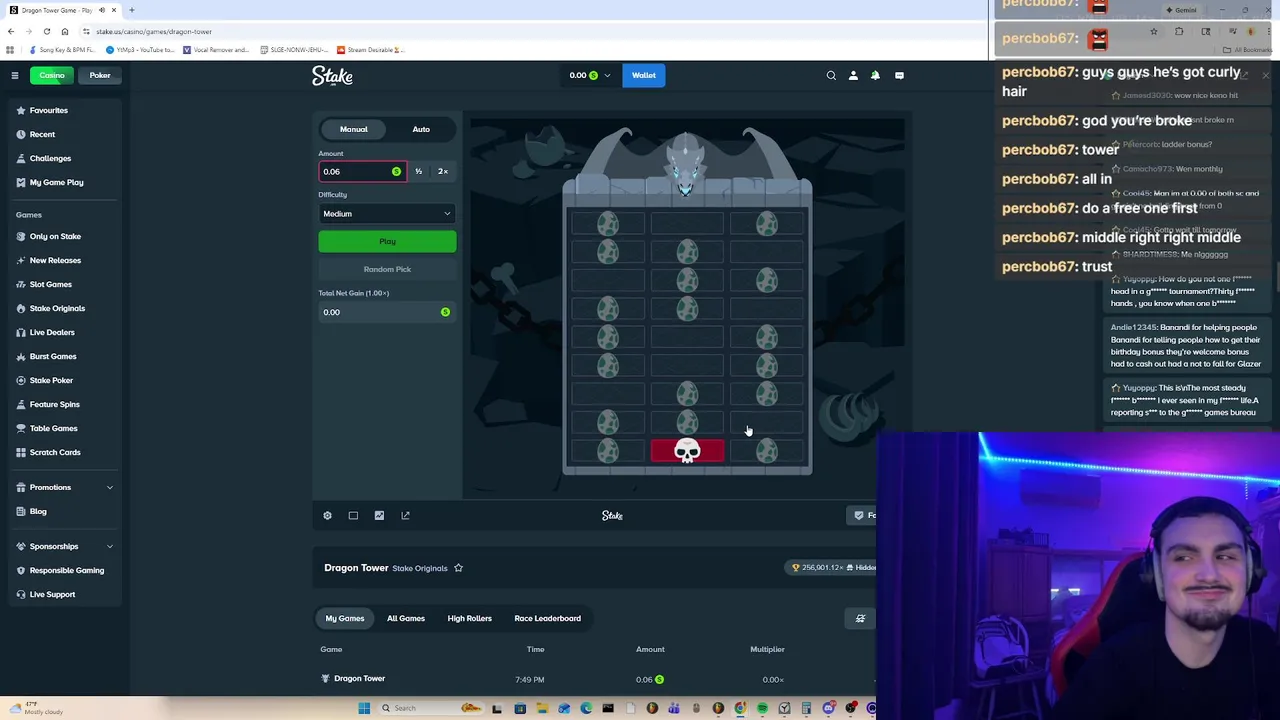The image size is (1280, 720).
Task: Favourite Dragon Tower with star icon
Action: pyautogui.click(x=458, y=568)
